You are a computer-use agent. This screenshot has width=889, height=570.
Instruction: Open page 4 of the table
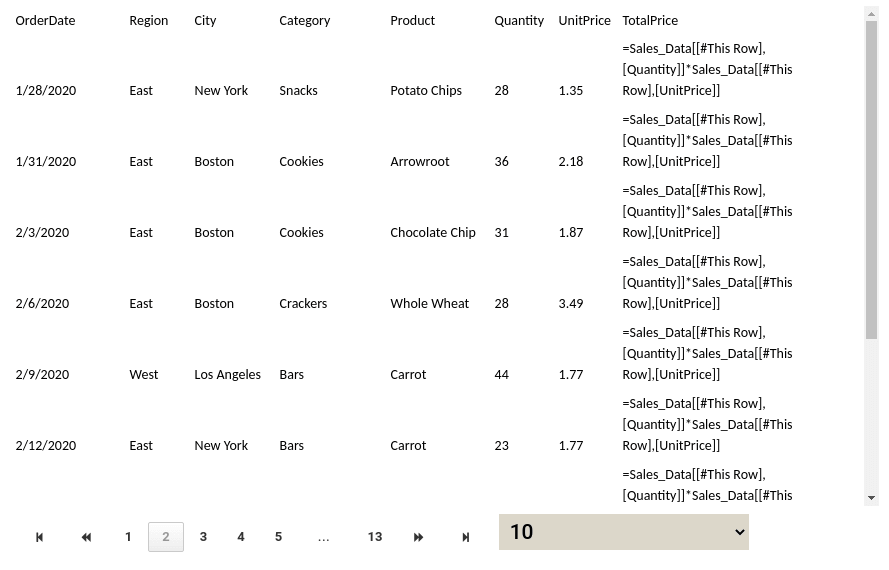(x=241, y=537)
